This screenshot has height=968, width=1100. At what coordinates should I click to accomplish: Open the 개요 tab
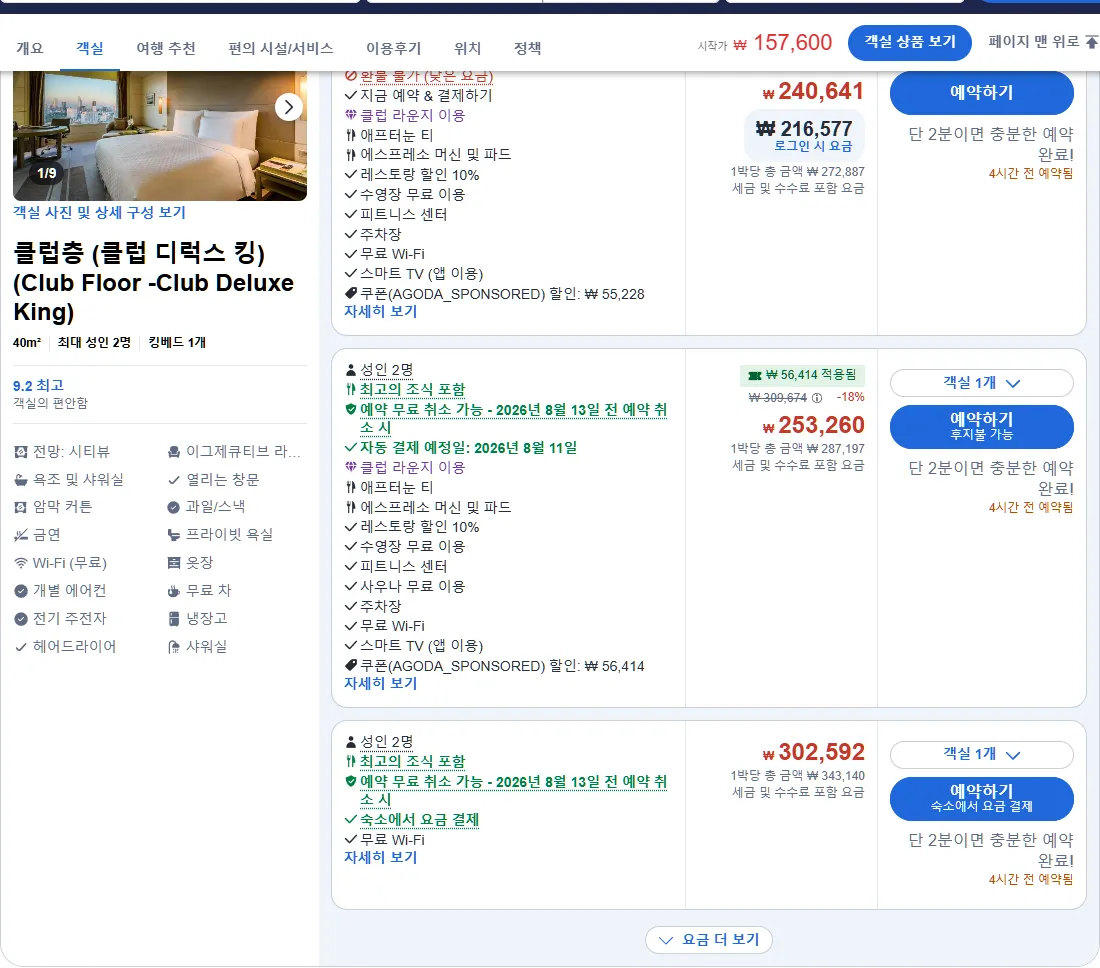[29, 48]
